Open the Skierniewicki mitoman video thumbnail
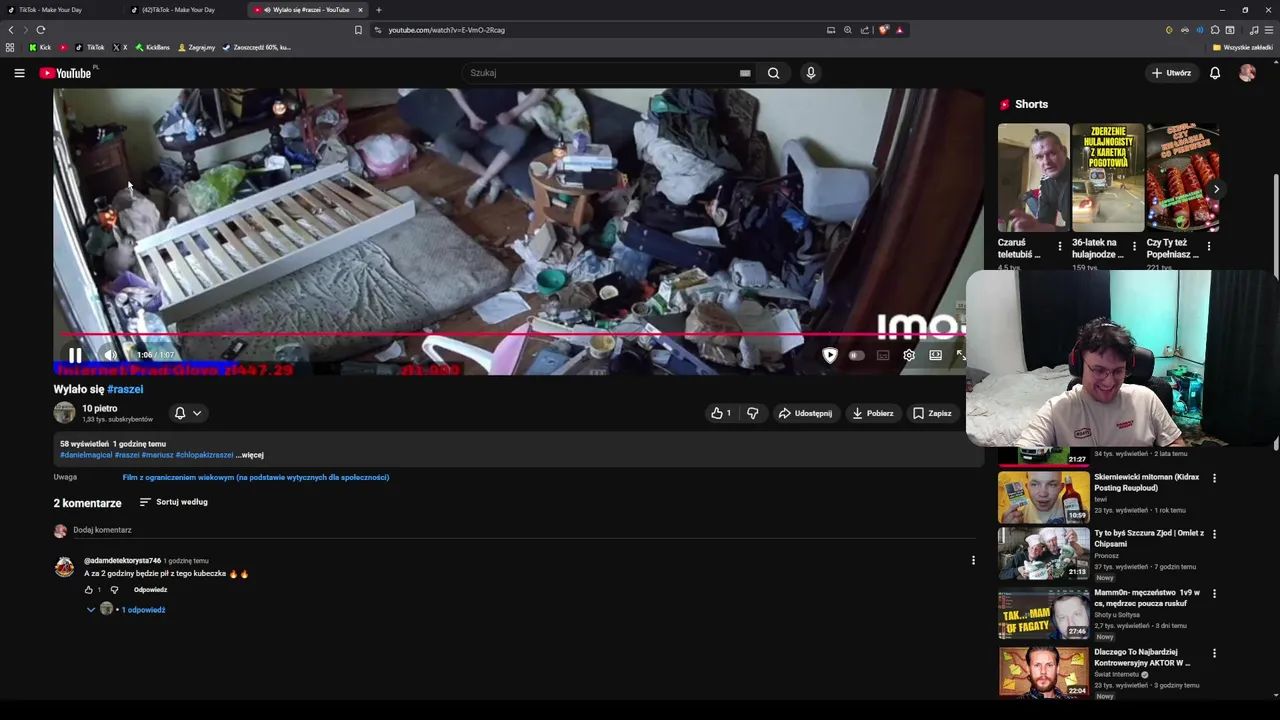 click(x=1043, y=497)
